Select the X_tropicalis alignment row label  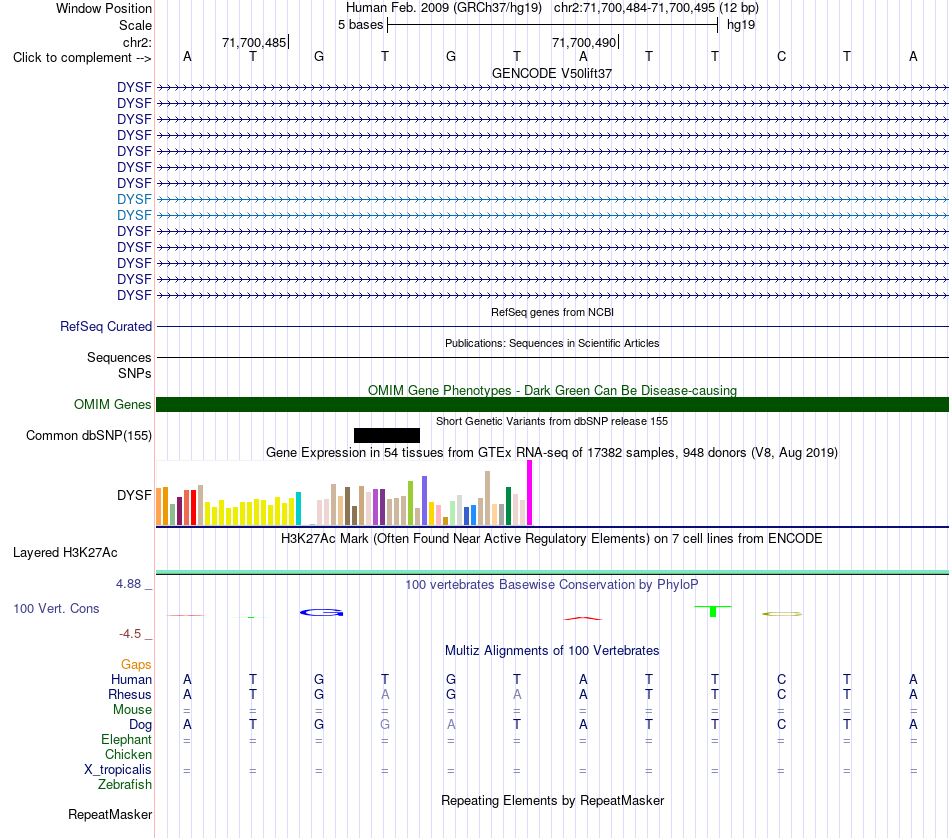coord(118,770)
